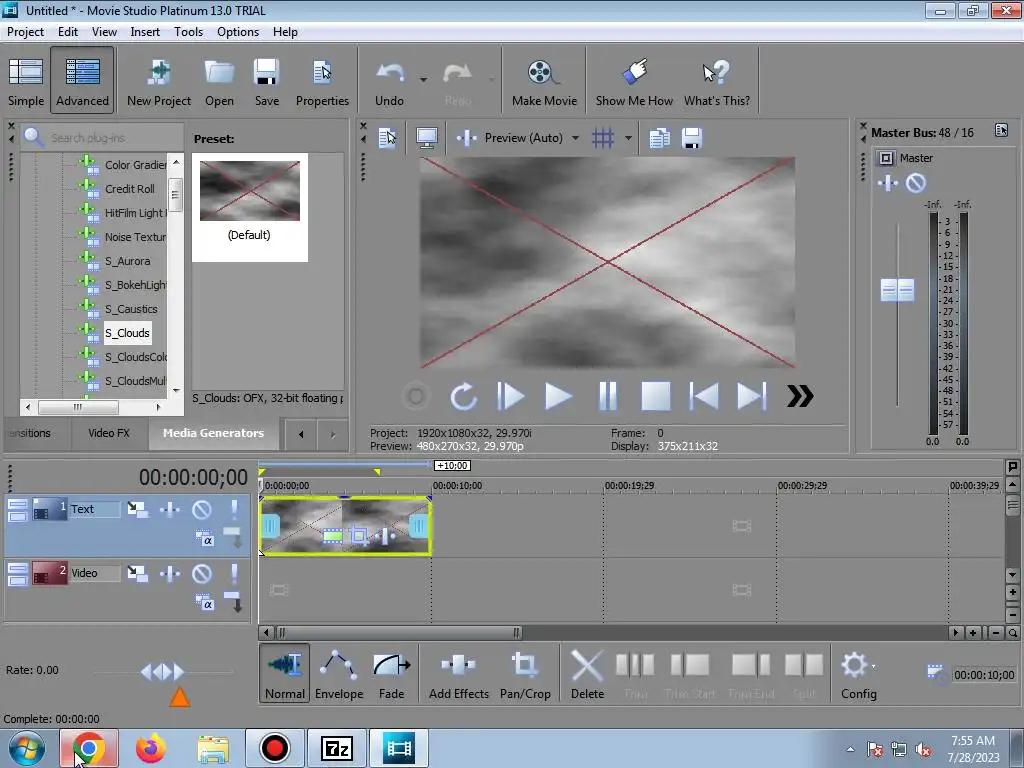This screenshot has width=1024, height=768.
Task: Undo the last action
Action: 390,81
